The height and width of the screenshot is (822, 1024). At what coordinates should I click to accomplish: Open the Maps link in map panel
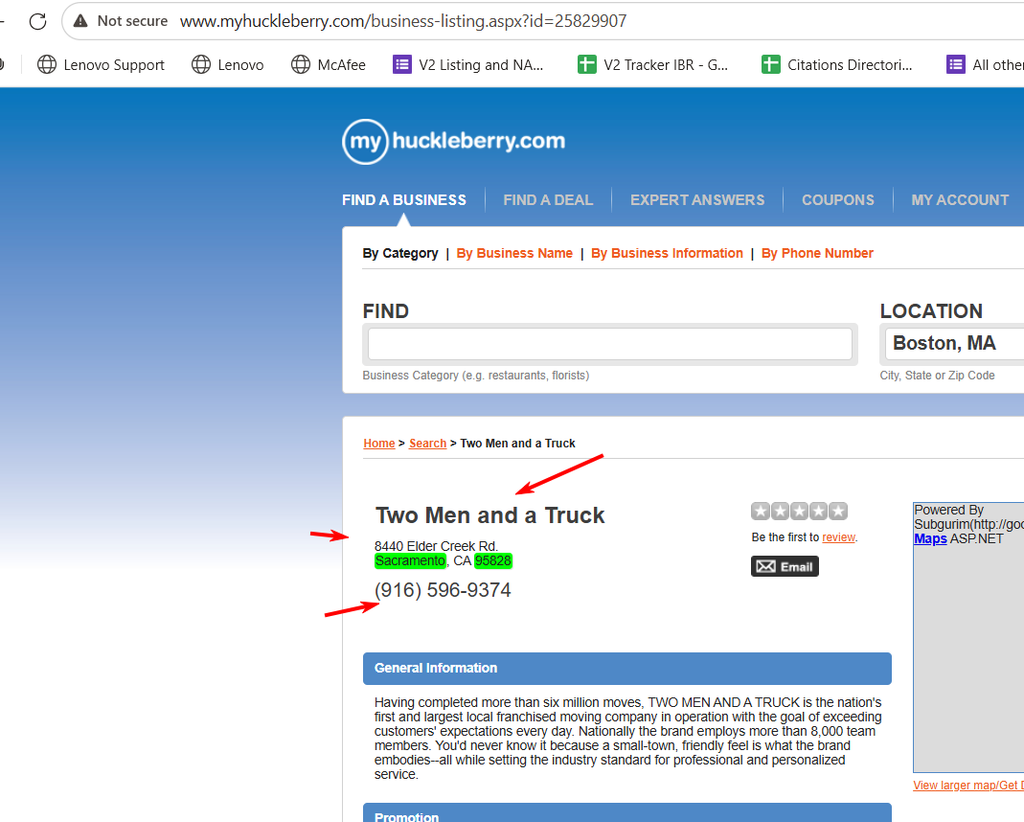click(931, 539)
